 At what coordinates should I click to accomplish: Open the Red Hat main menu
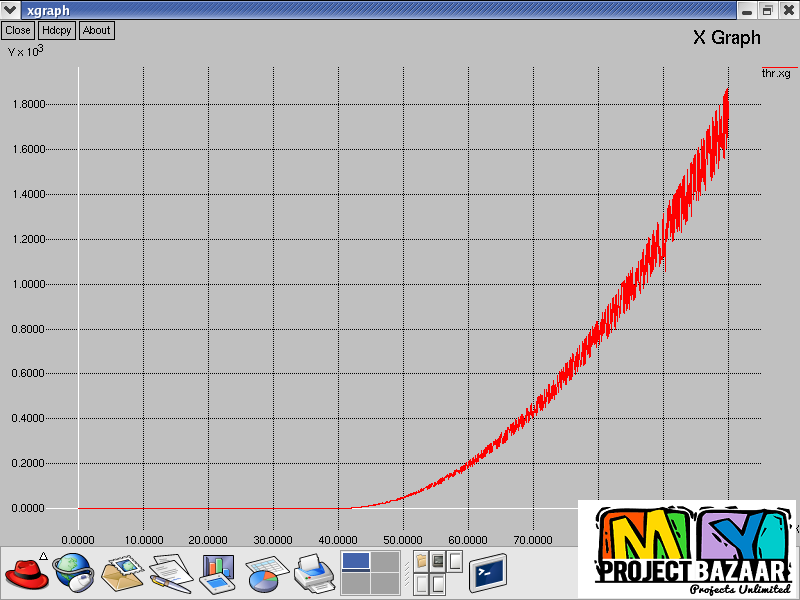(27, 573)
